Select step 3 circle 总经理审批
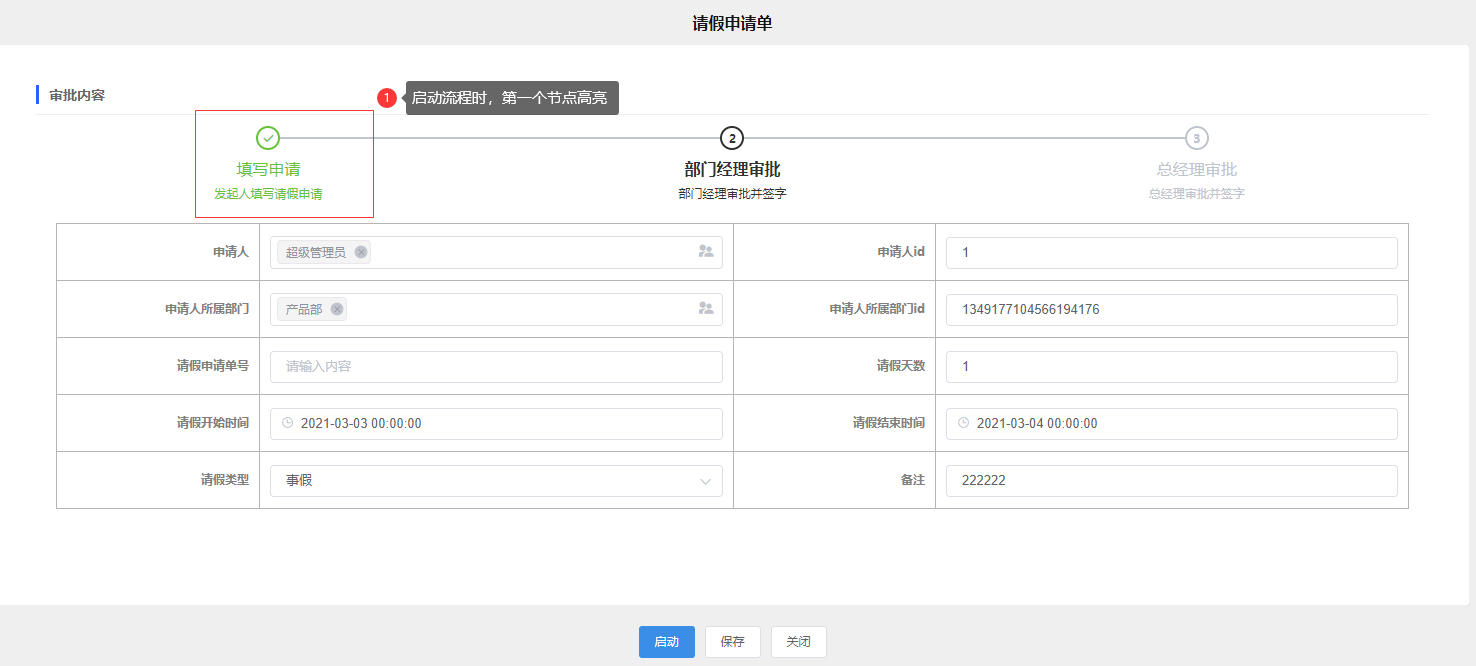The image size is (1476, 666). (1197, 138)
